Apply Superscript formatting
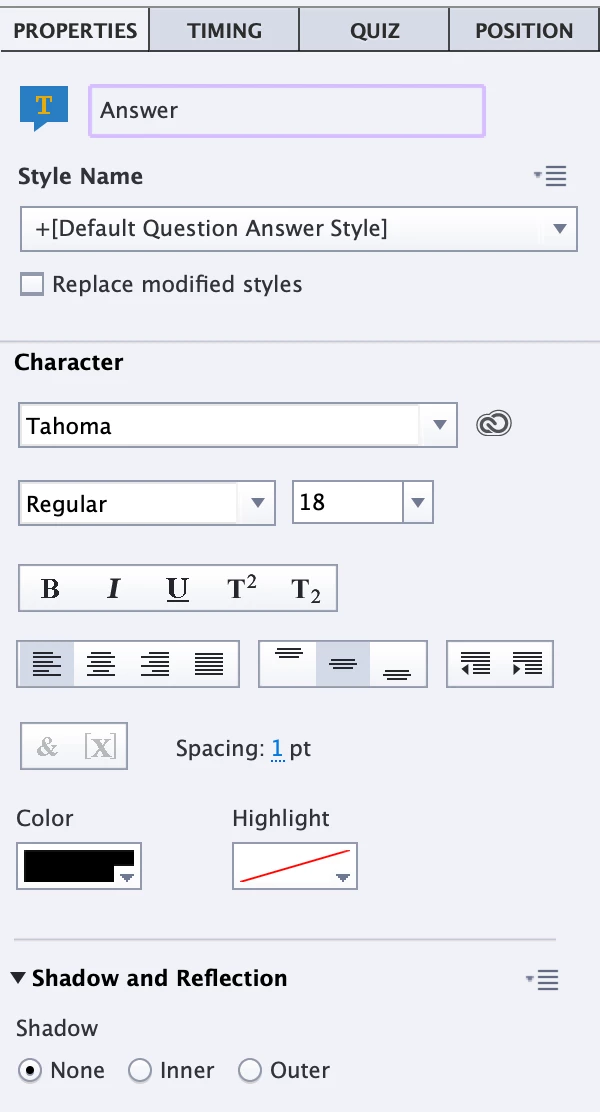This screenshot has height=1112, width=600. coord(241,589)
